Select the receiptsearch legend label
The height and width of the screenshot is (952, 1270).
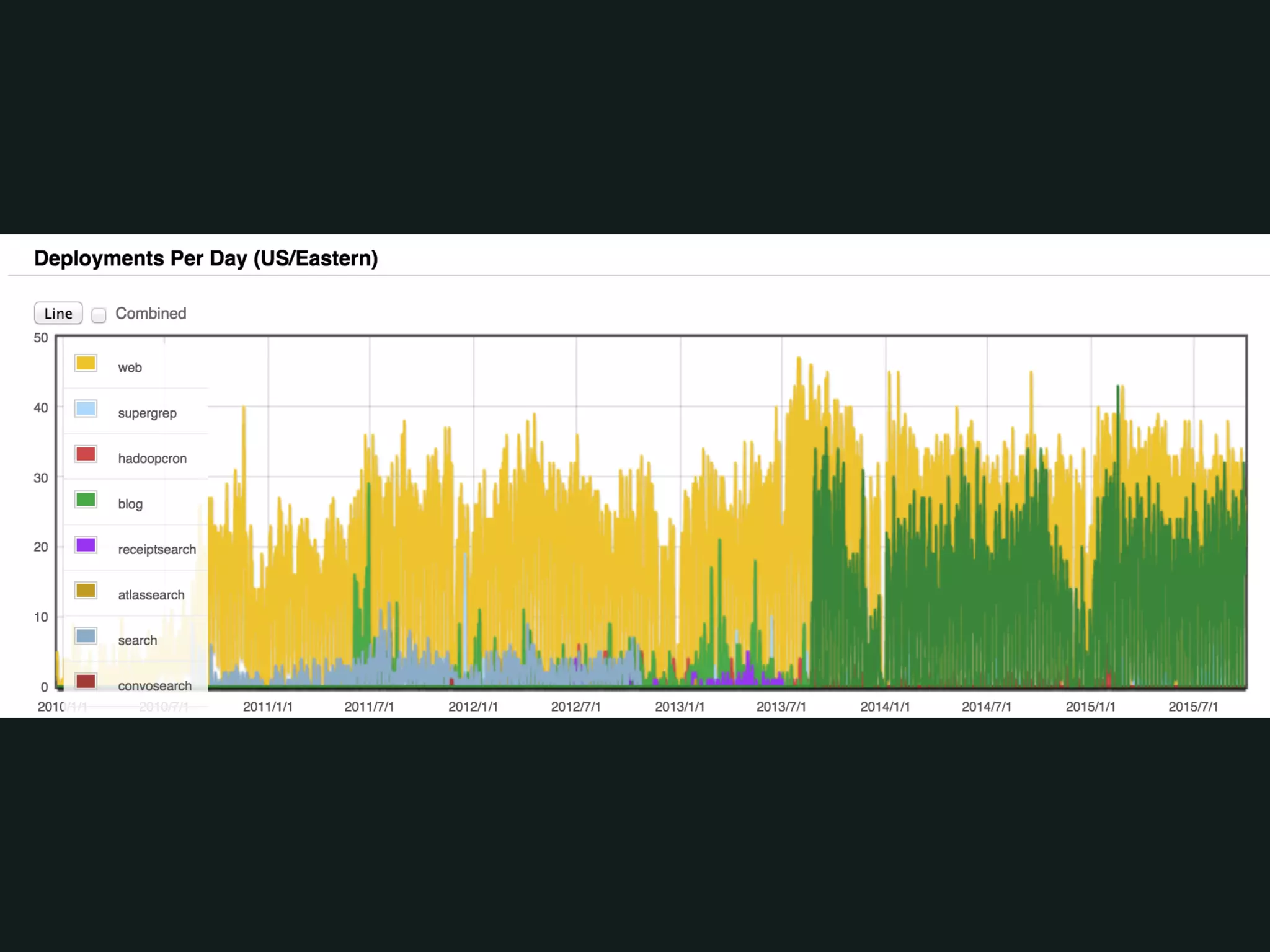pos(157,550)
